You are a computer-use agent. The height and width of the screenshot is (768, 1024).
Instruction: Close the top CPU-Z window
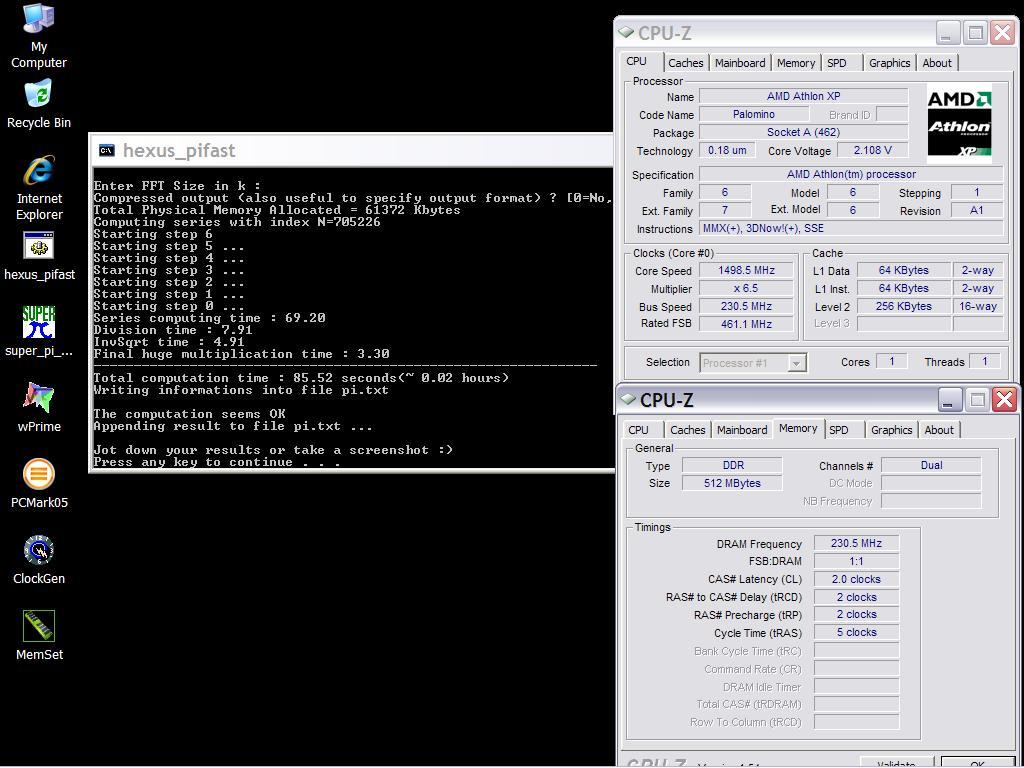point(1002,32)
